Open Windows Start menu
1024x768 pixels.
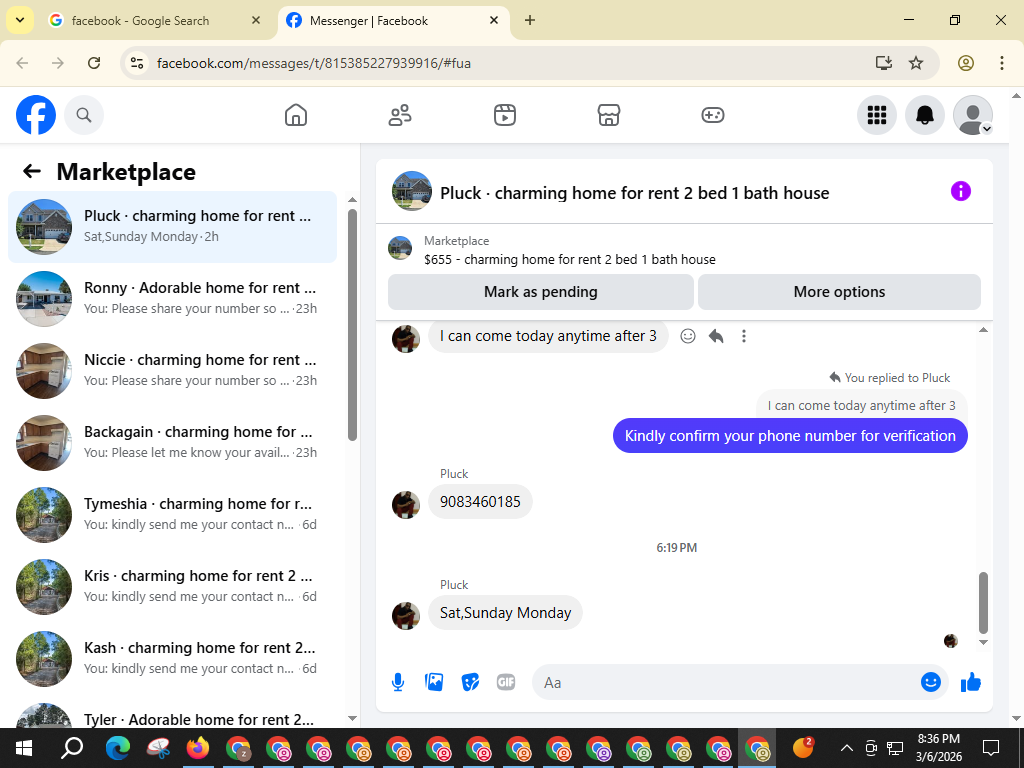[x=24, y=748]
